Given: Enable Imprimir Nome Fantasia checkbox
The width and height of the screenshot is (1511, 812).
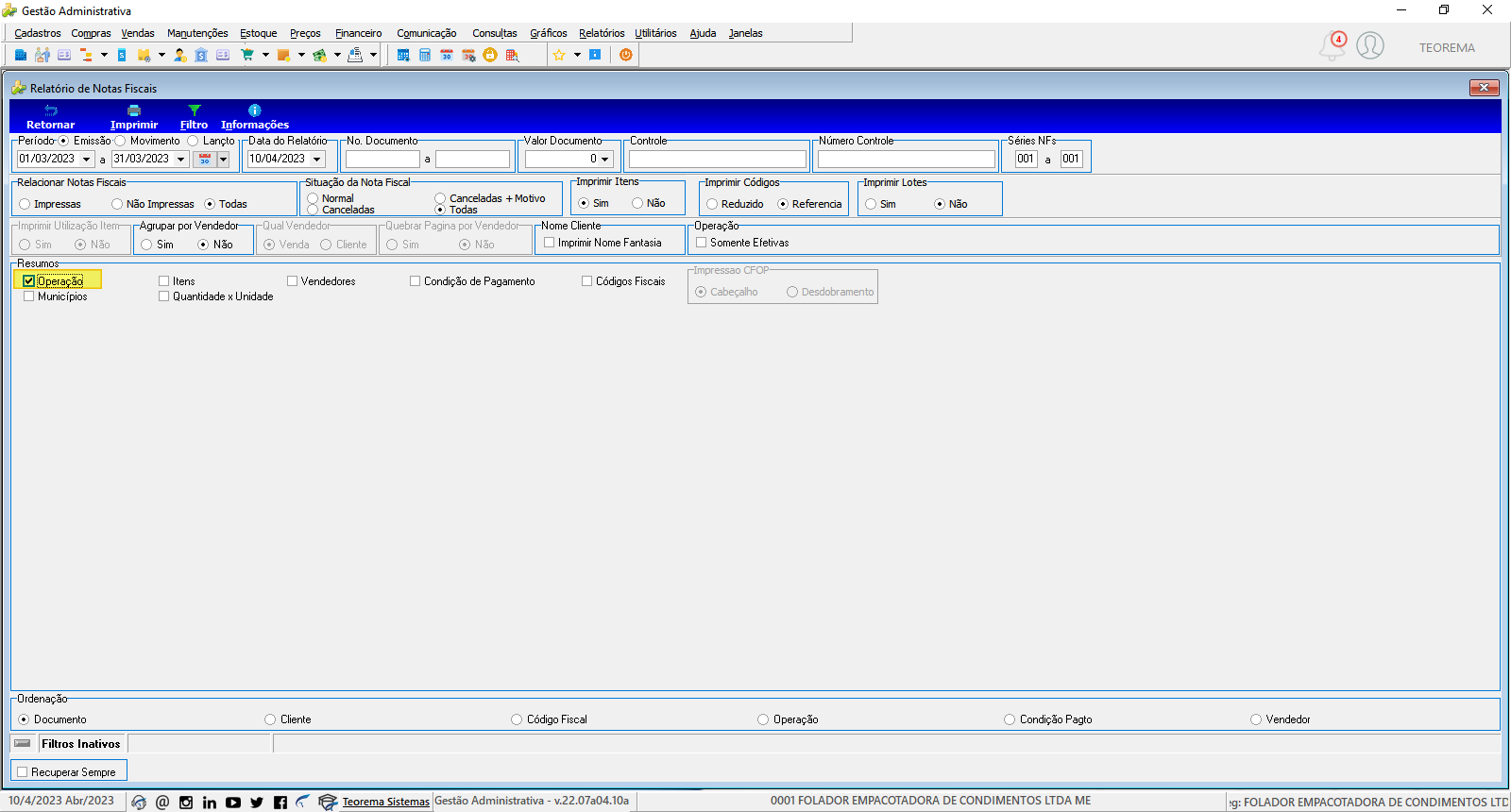Looking at the screenshot, I should pos(550,243).
